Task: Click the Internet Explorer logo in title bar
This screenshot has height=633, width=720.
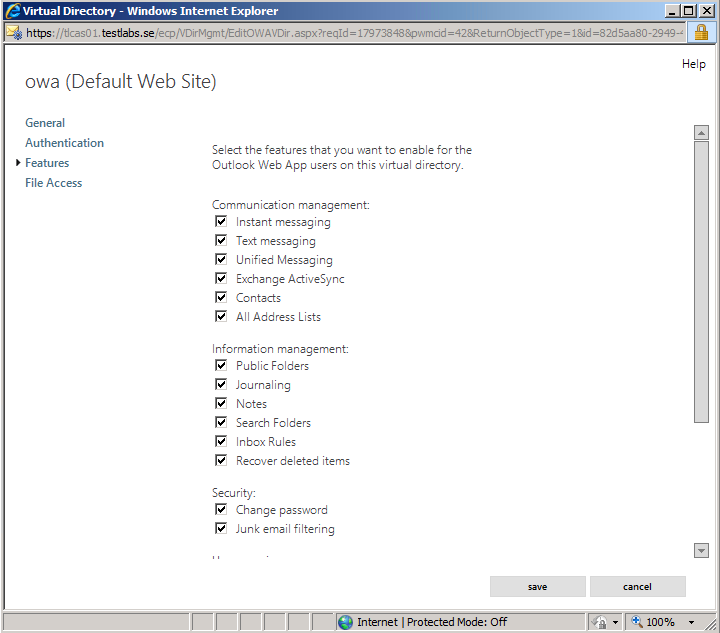Action: (13, 11)
